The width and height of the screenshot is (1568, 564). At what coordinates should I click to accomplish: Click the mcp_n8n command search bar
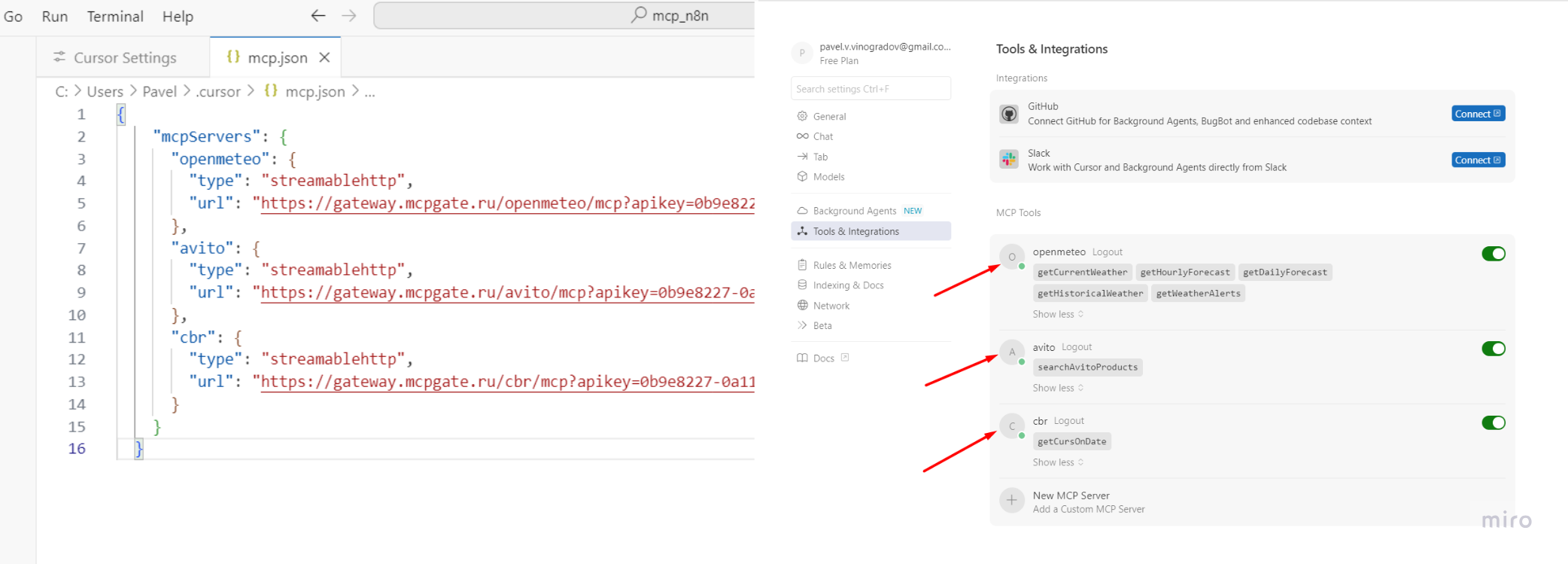(x=564, y=15)
